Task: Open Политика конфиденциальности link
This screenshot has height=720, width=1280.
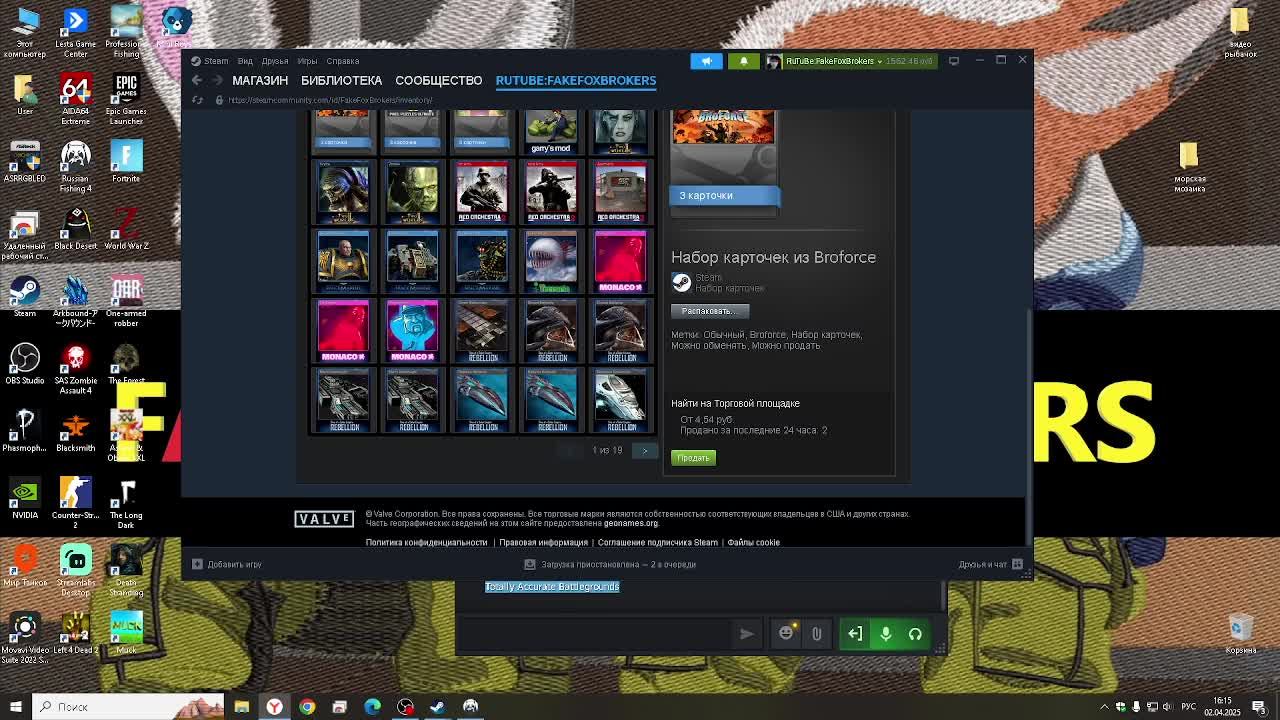Action: tap(426, 542)
